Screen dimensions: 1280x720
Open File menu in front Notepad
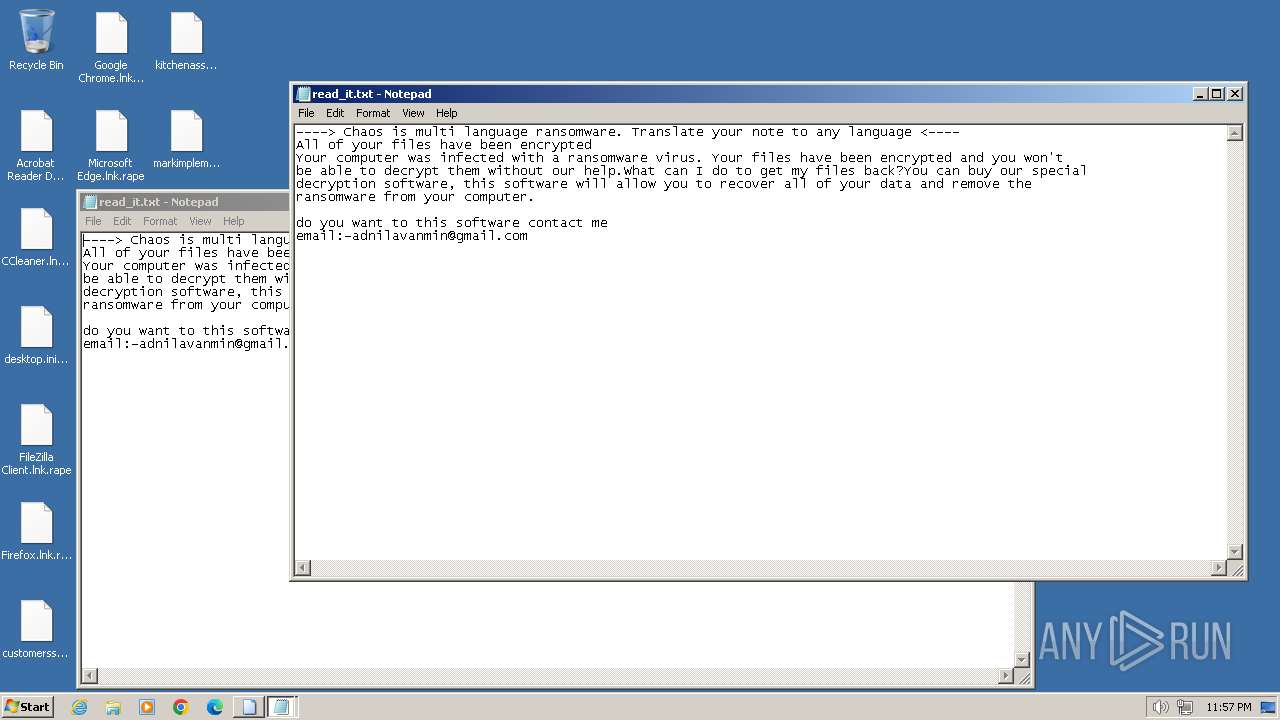(x=306, y=113)
